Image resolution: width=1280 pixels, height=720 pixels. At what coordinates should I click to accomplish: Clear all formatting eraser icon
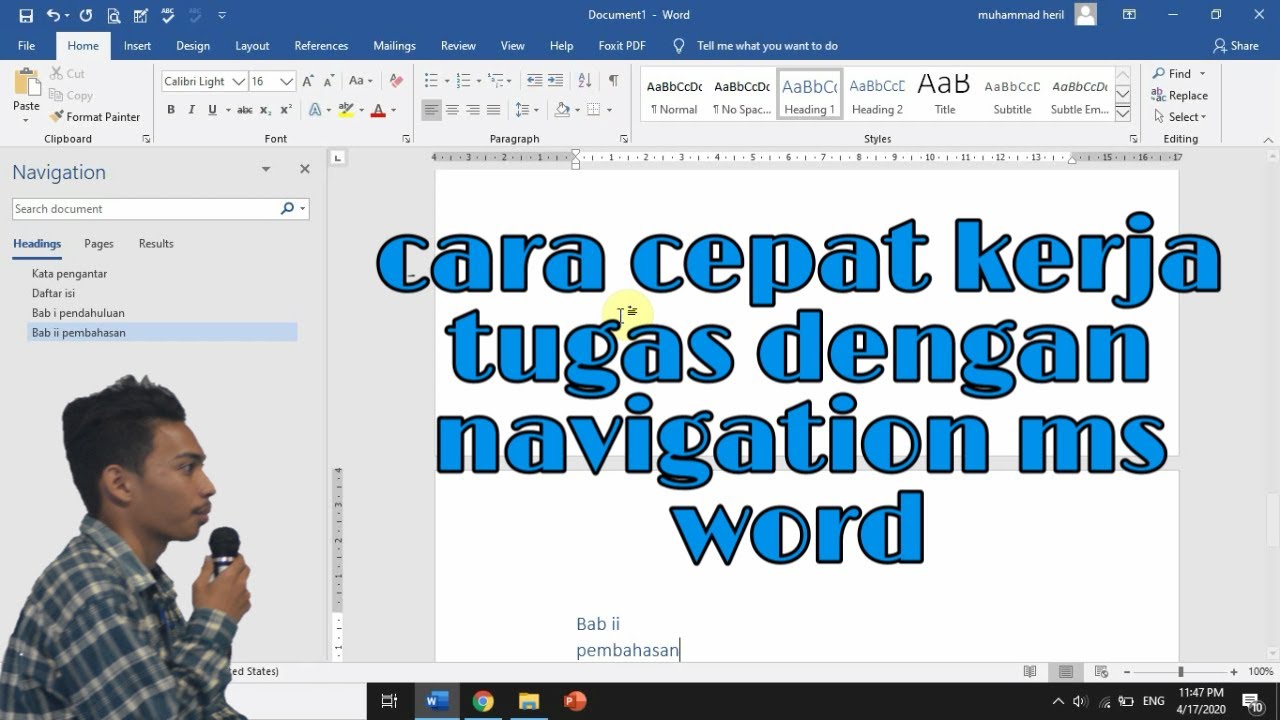coord(396,81)
